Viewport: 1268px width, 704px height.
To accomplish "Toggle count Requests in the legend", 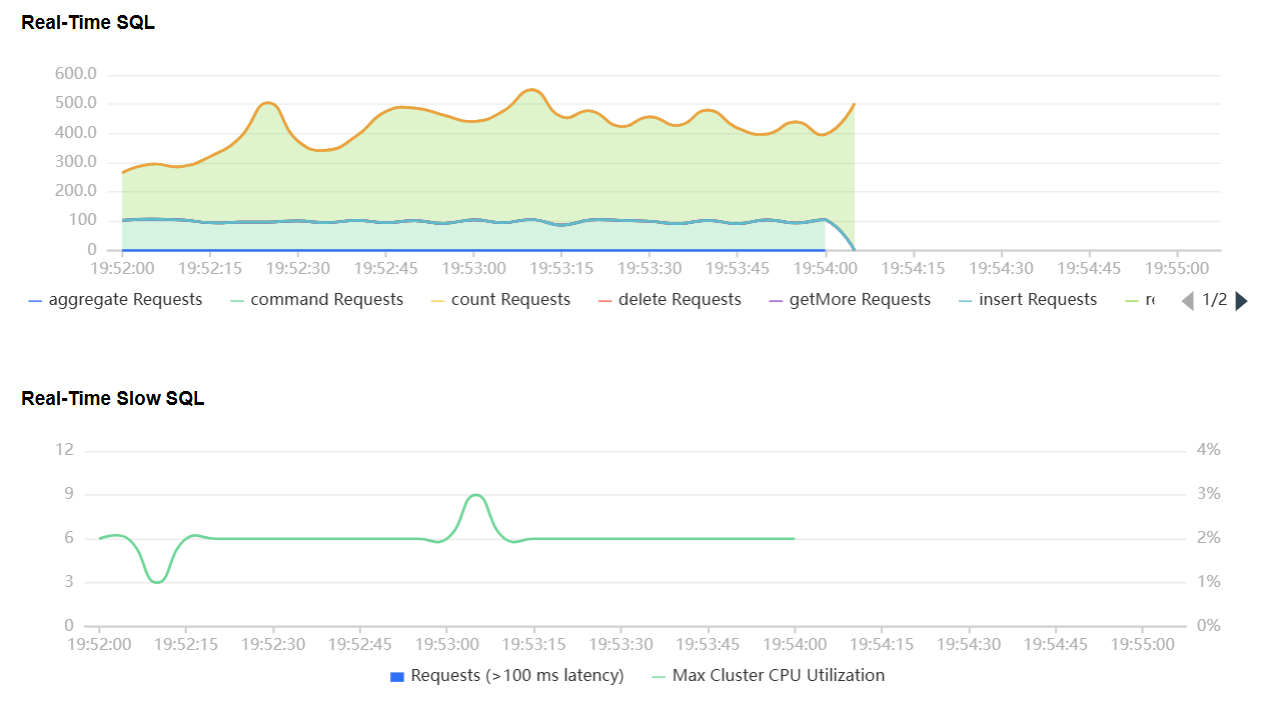I will (x=501, y=300).
